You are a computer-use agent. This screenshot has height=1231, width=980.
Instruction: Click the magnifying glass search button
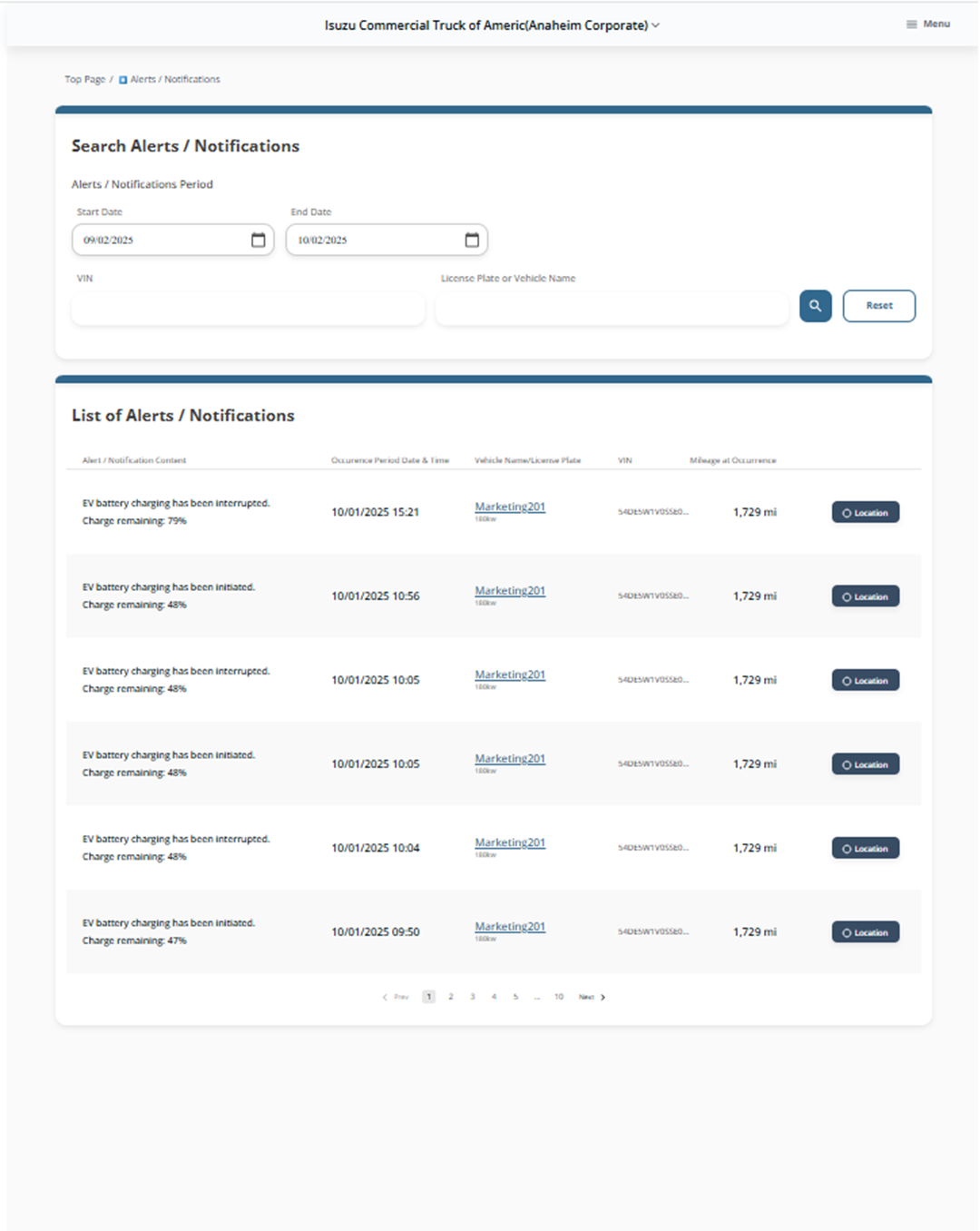pos(815,306)
